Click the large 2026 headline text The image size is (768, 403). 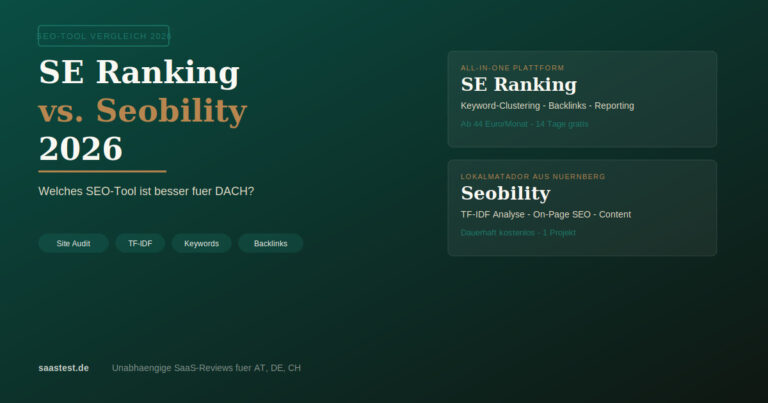pos(80,149)
